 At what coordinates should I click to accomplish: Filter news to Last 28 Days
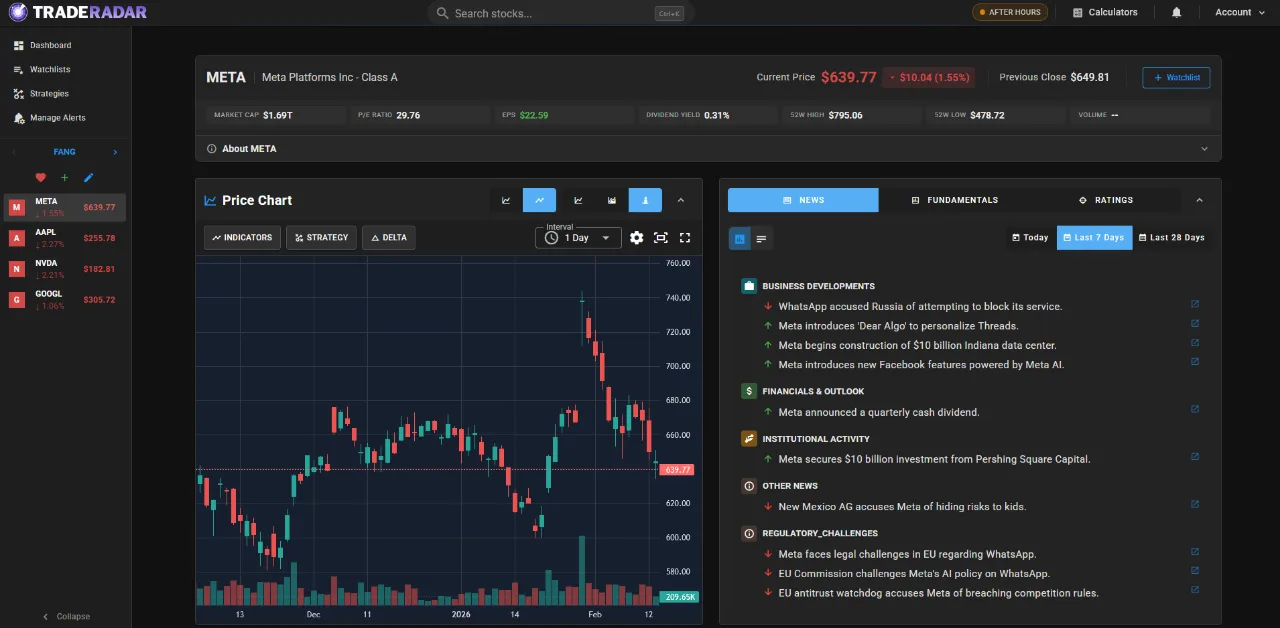point(1171,238)
